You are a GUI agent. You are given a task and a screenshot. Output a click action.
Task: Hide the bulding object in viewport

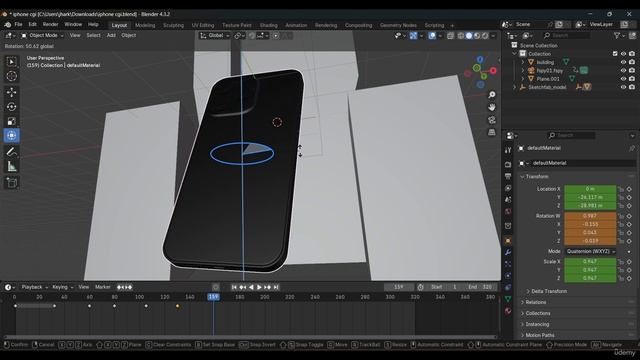coord(623,62)
